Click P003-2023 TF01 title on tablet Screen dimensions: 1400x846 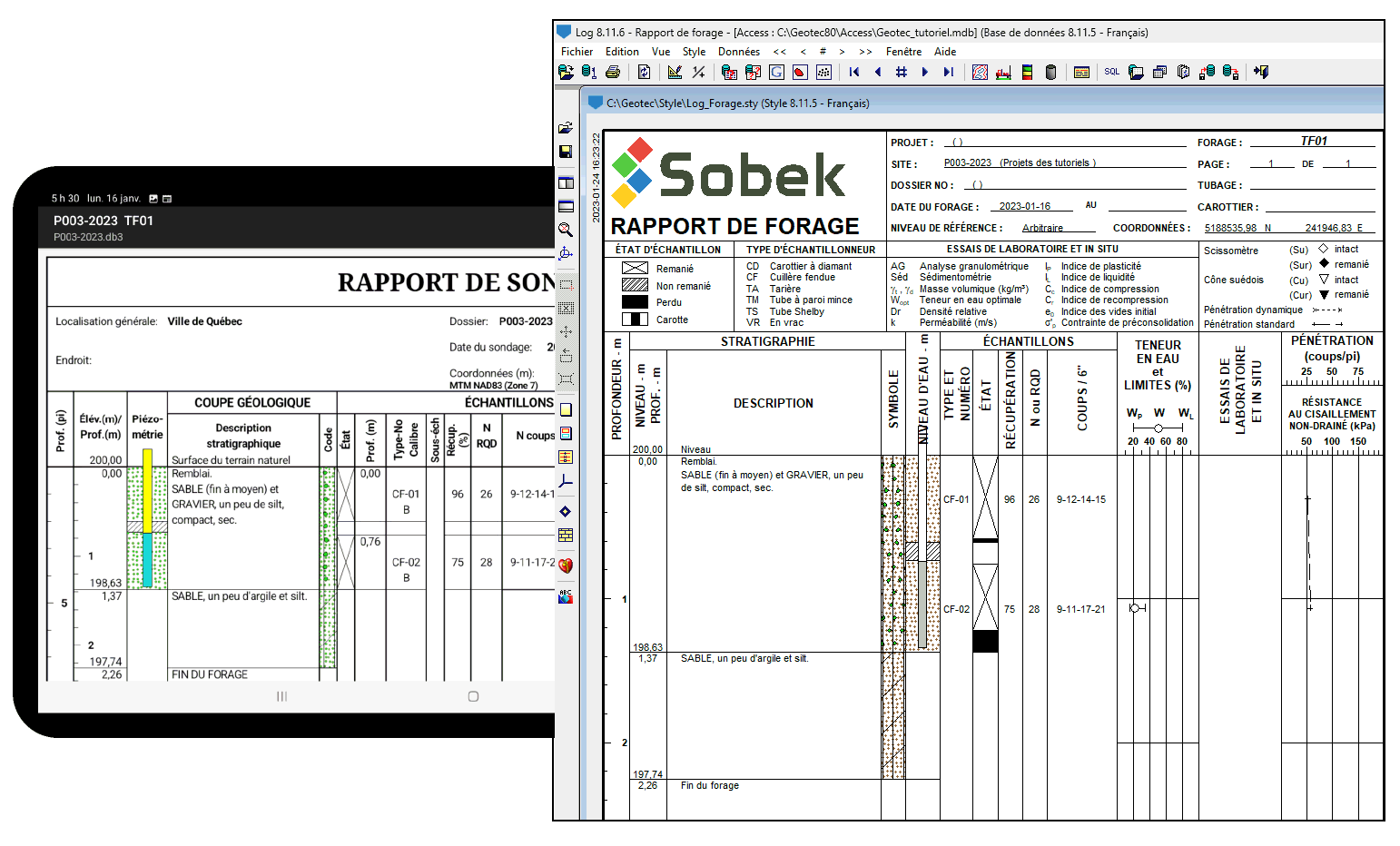pos(104,221)
